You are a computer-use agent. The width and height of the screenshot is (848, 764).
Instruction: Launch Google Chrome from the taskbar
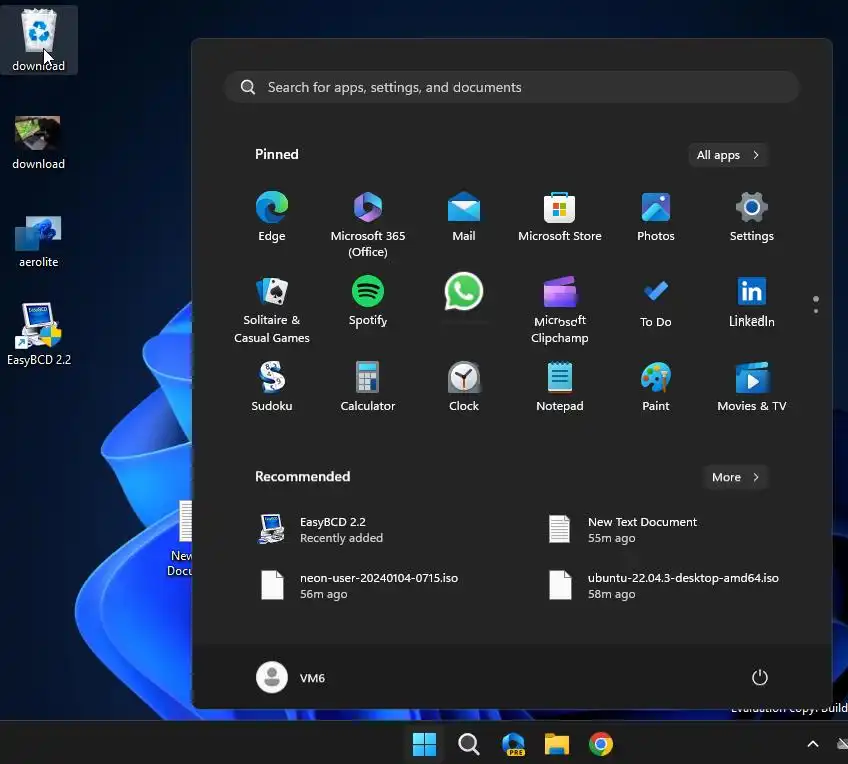[x=600, y=744]
